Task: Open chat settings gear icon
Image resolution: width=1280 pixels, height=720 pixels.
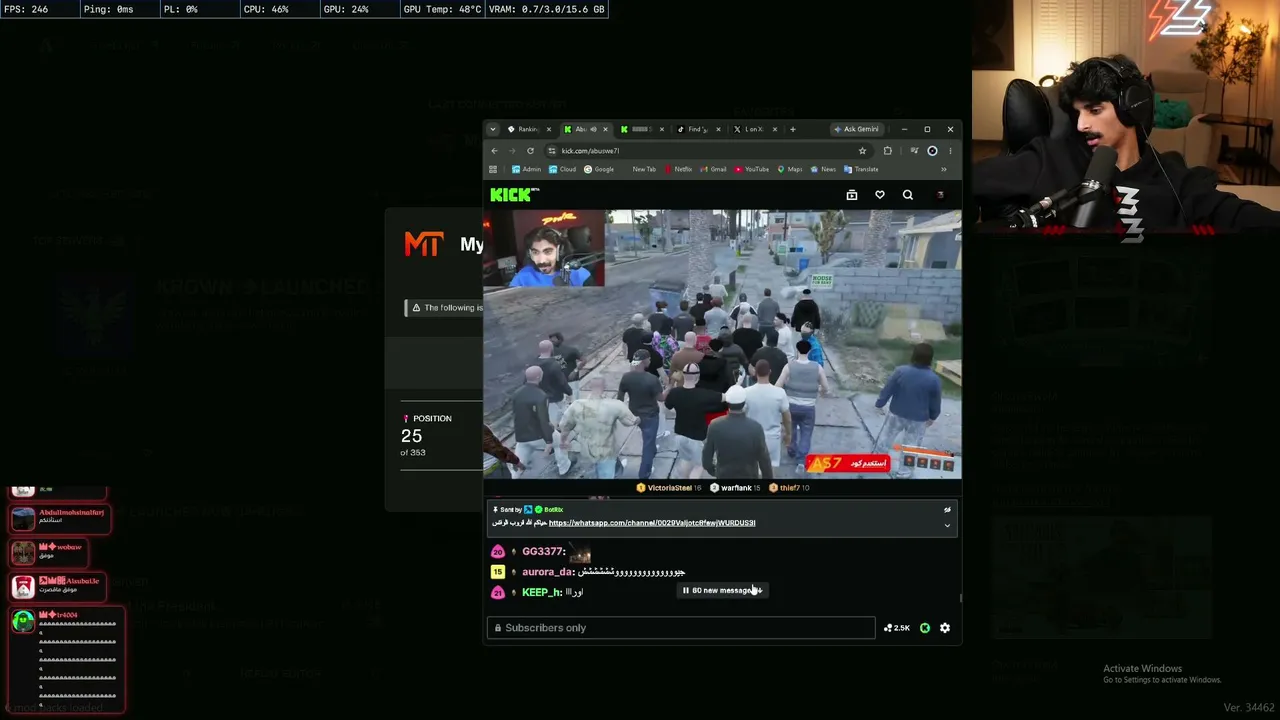Action: (x=945, y=628)
